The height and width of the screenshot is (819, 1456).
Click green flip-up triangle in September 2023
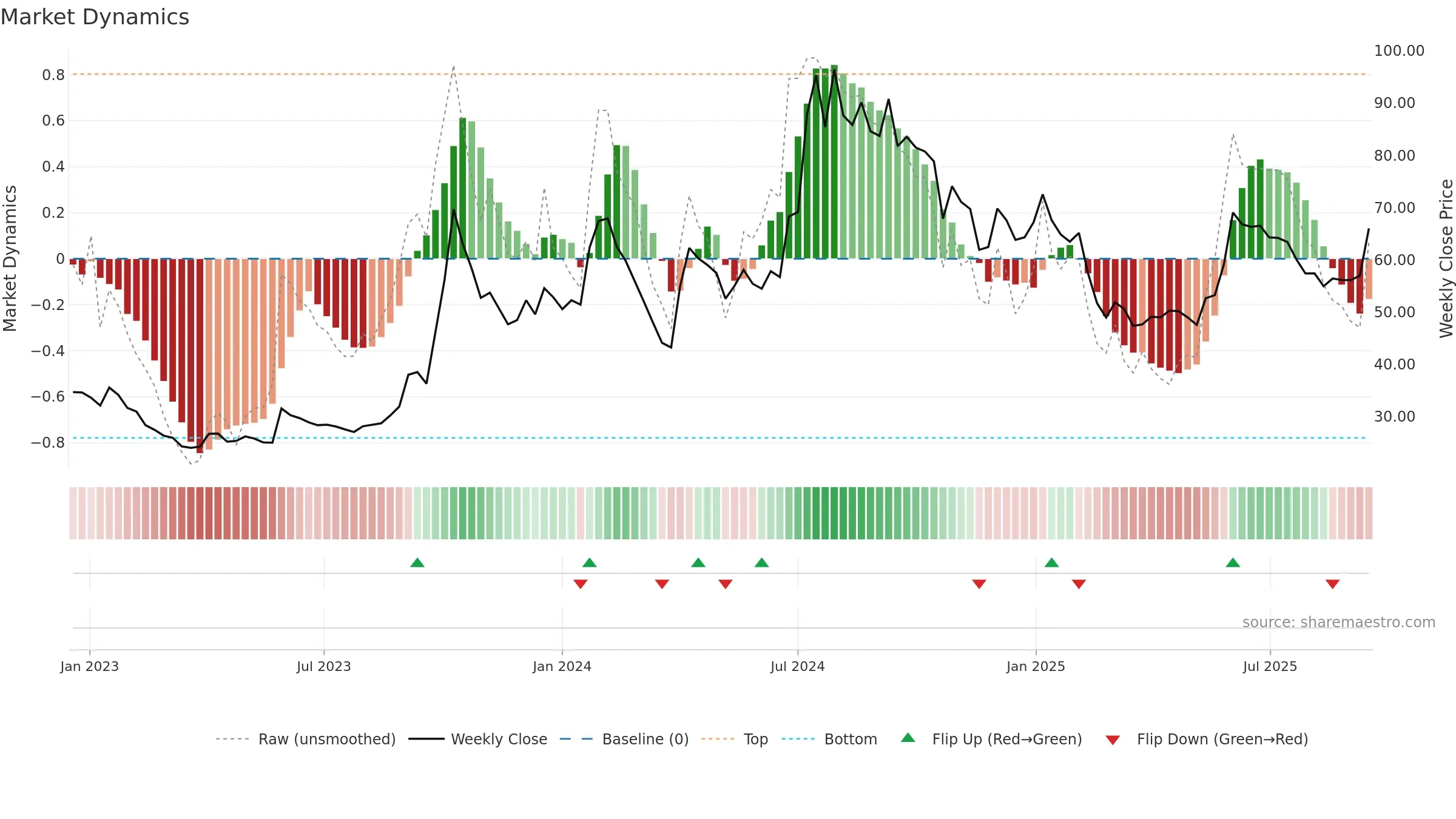click(x=417, y=563)
